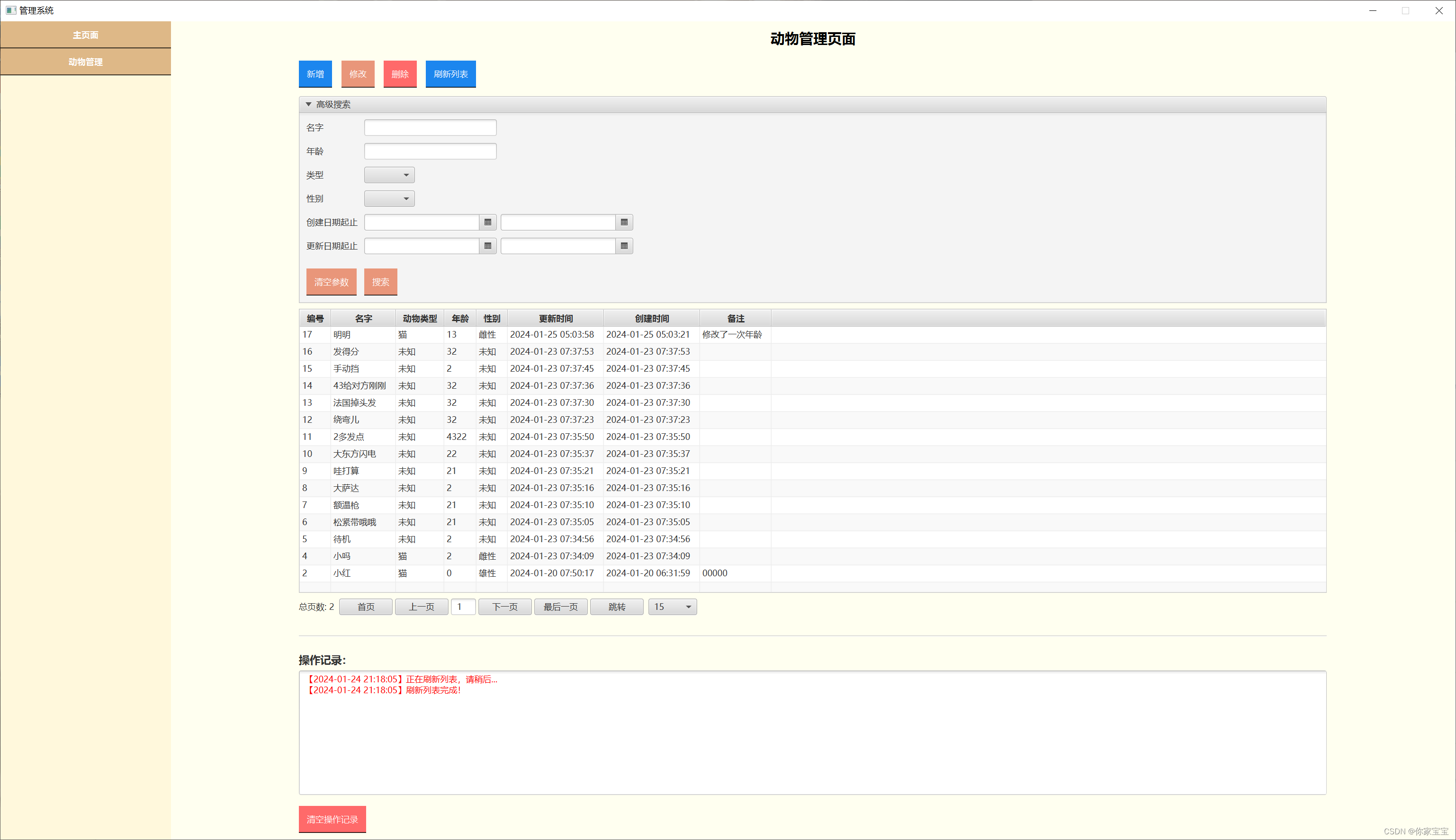Screen dimensions: 1456x840
Task: Open the page size dropdown showing 15
Action: coord(672,607)
